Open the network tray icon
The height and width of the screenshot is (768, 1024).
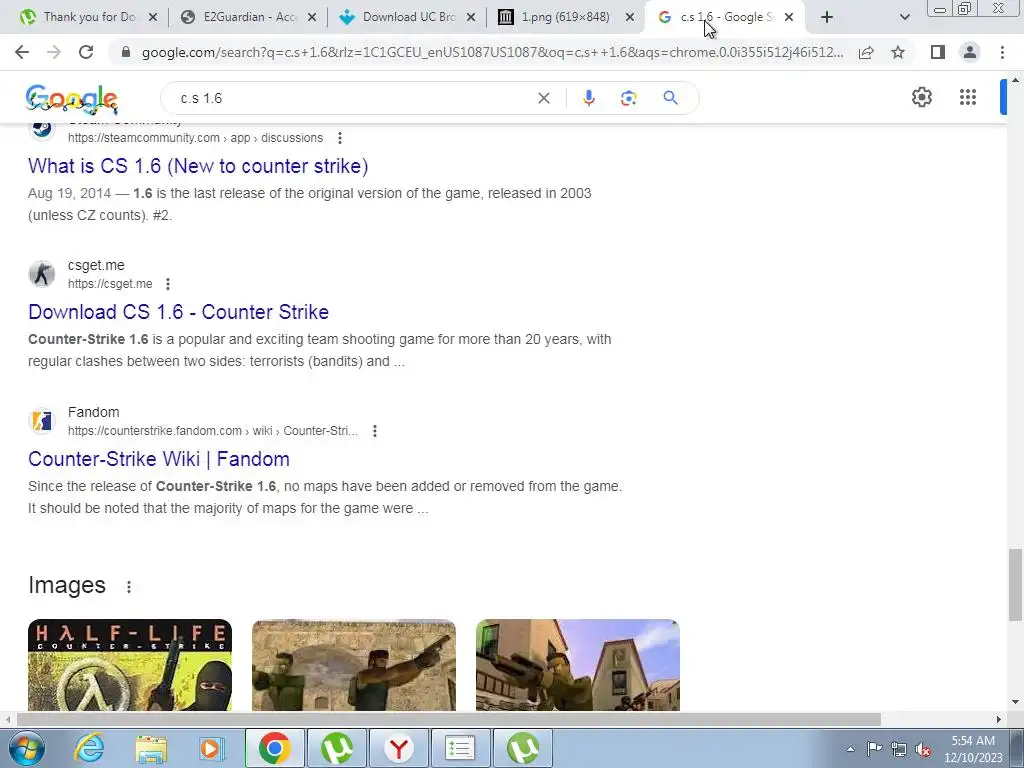click(x=899, y=749)
